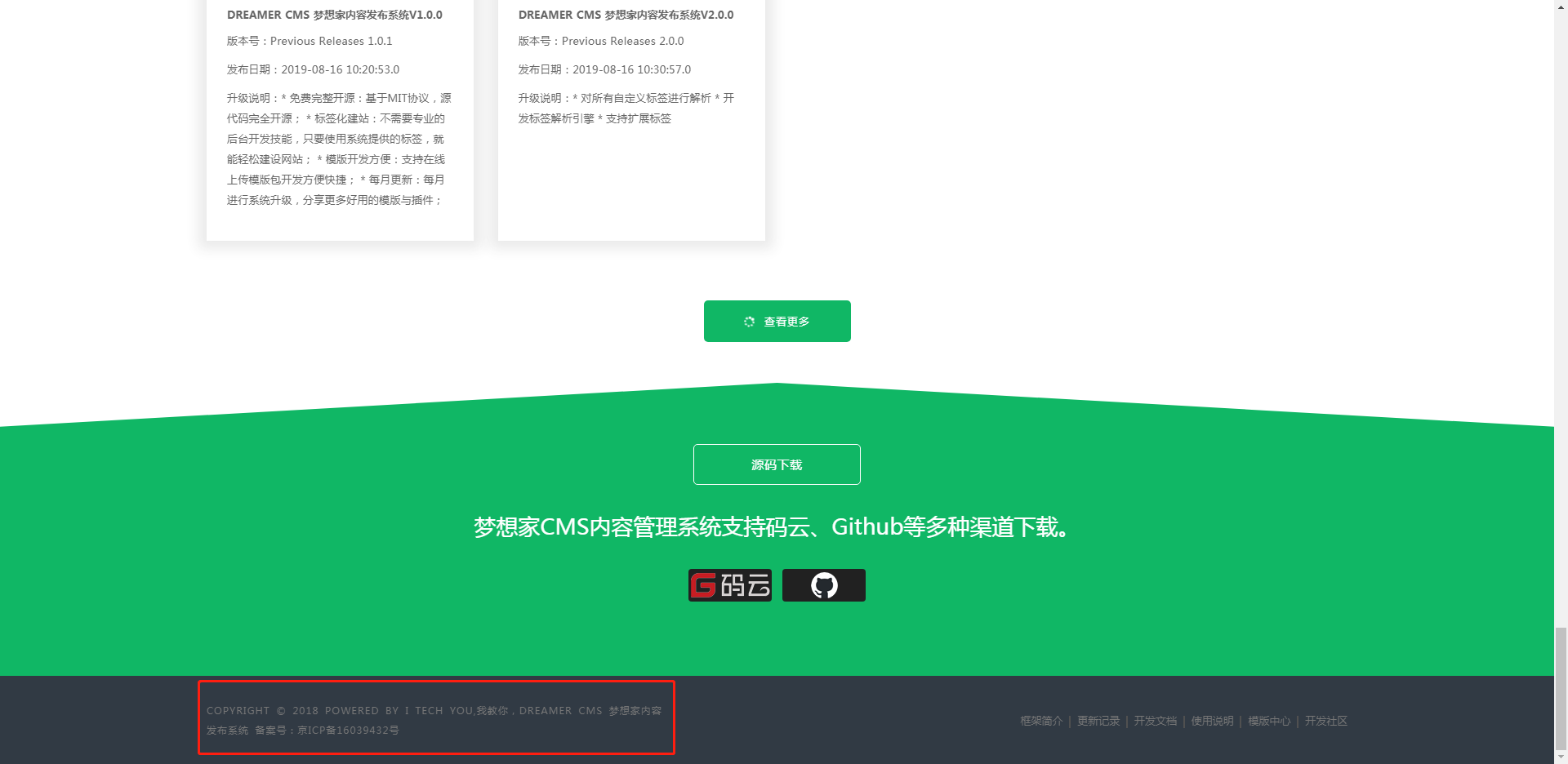Click the DREAMER CMS V2.0.0 release title
Screen dimensions: 1568x764
click(x=626, y=15)
